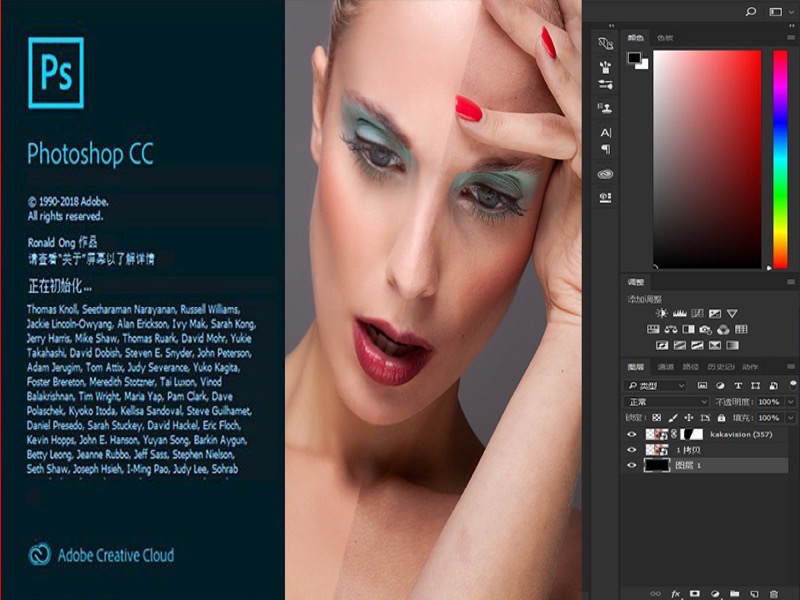Click the fx layer style icon

(x=676, y=593)
